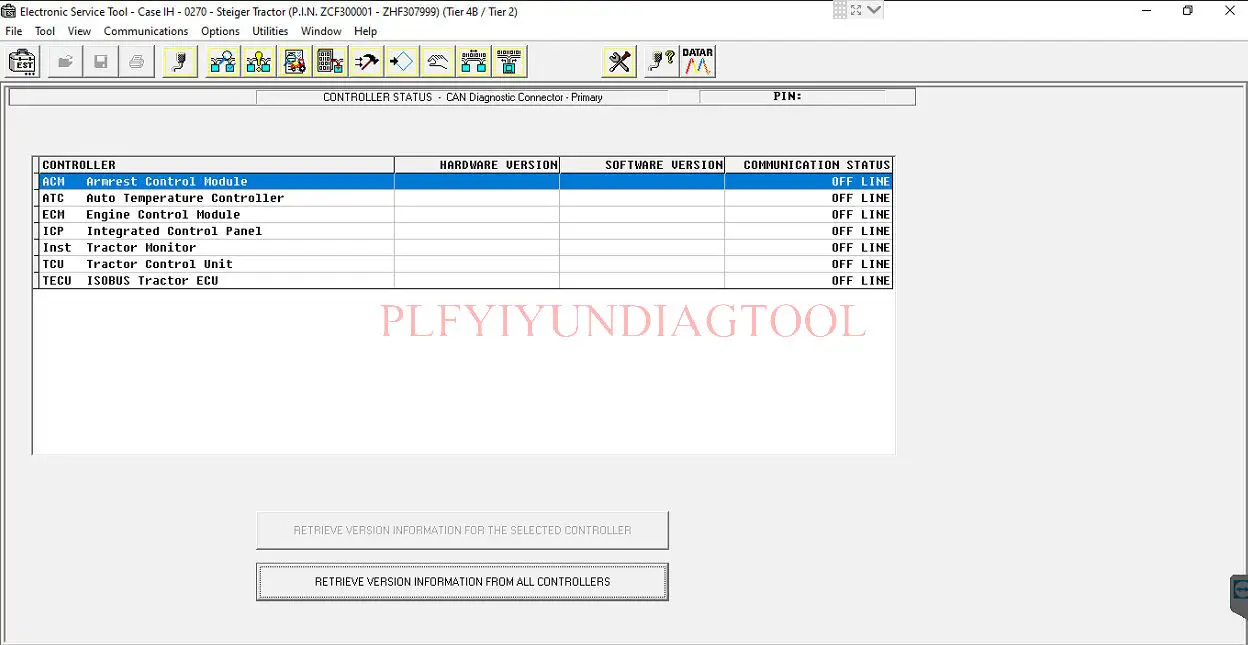Select the ICP Integrated Control Panel row
1248x645 pixels.
pos(465,231)
